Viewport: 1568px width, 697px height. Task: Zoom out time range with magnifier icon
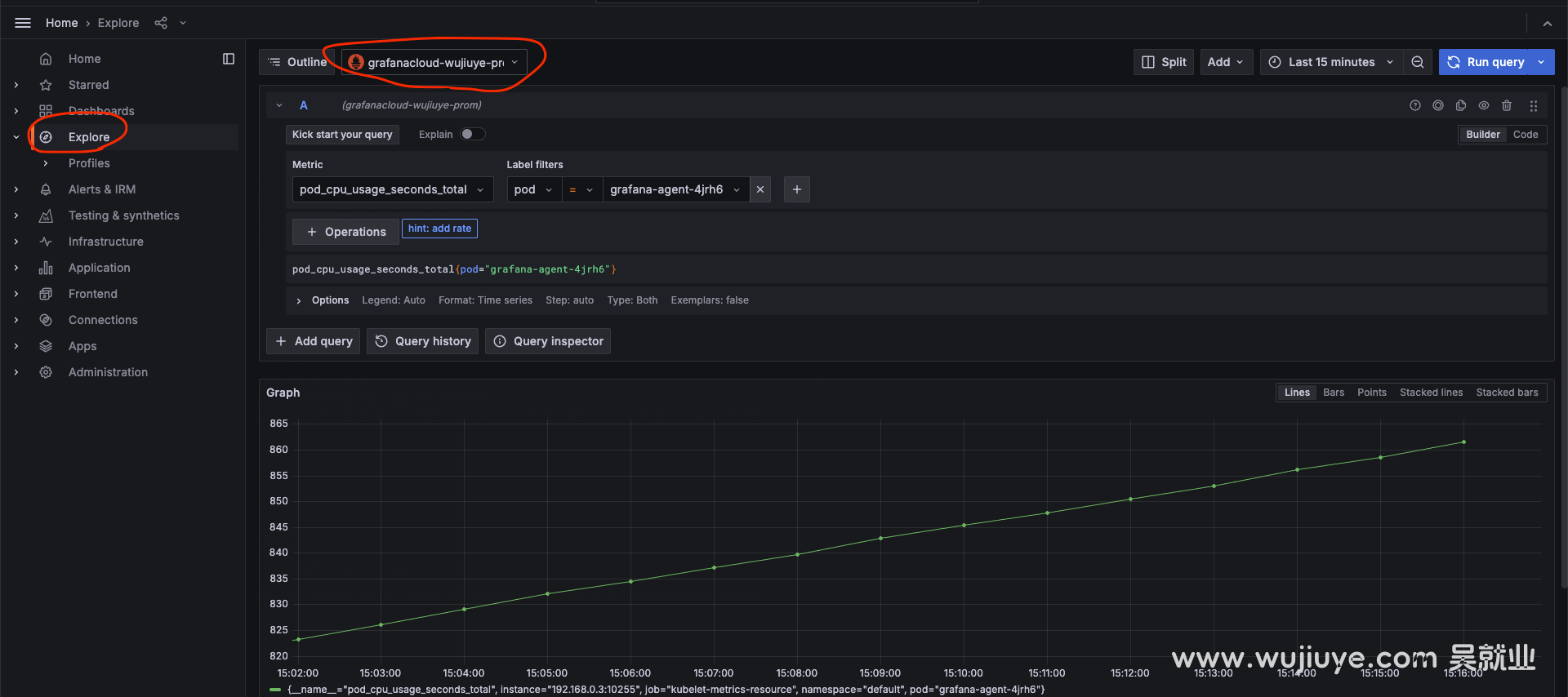1418,62
